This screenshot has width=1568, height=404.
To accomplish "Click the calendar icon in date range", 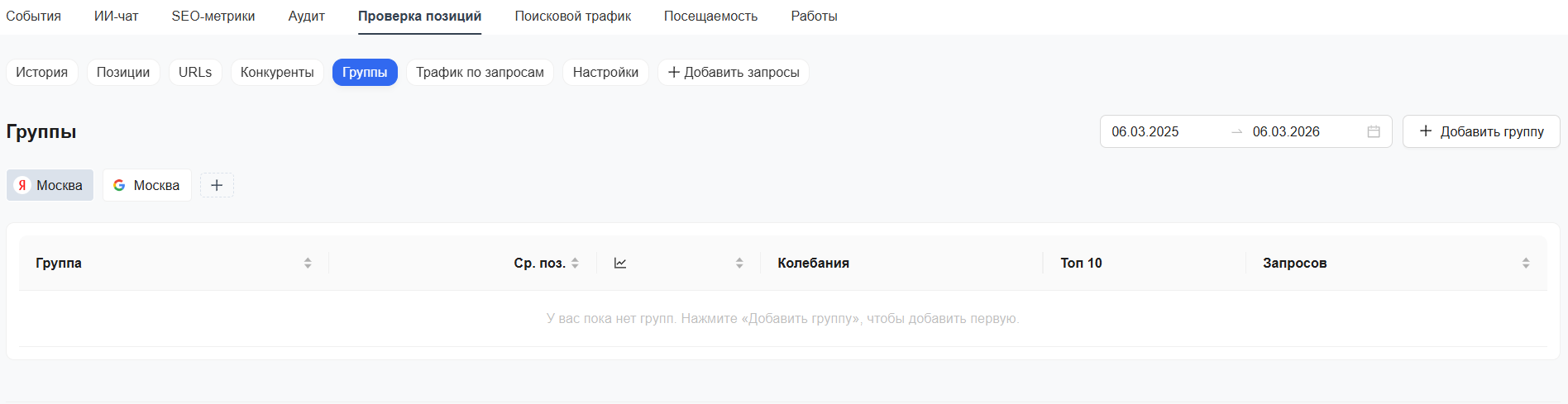I will click(1374, 132).
